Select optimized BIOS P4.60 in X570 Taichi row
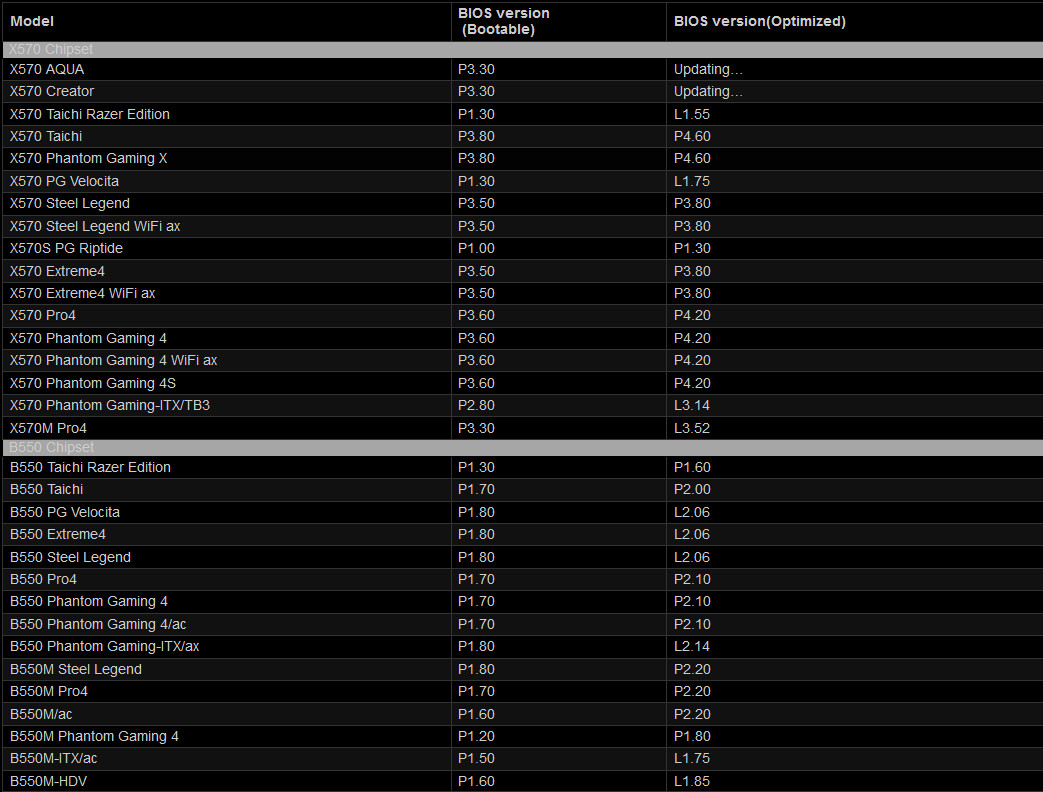This screenshot has height=792, width=1043. [x=692, y=136]
